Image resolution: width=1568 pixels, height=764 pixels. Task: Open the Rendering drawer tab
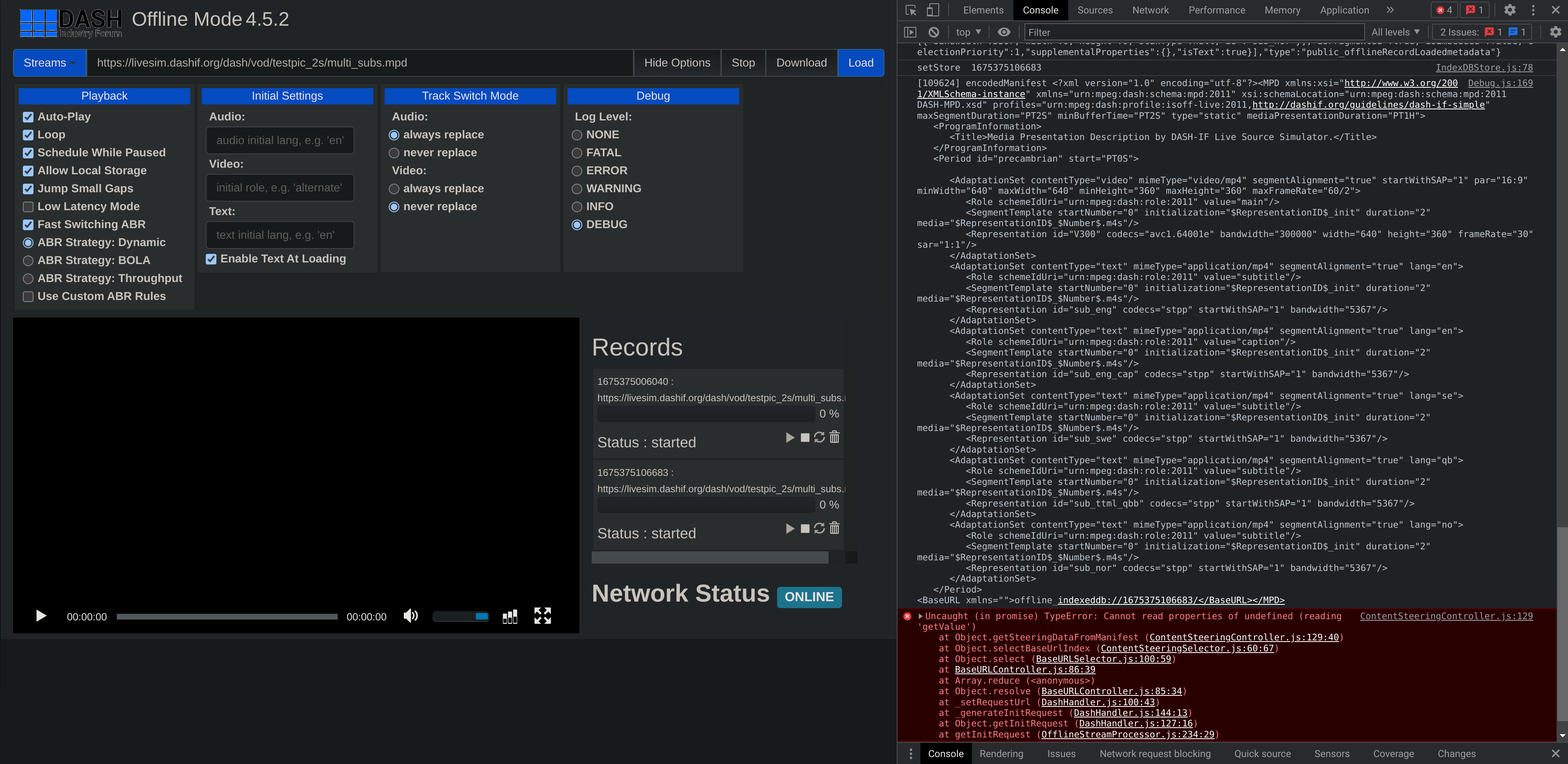pos(1001,754)
